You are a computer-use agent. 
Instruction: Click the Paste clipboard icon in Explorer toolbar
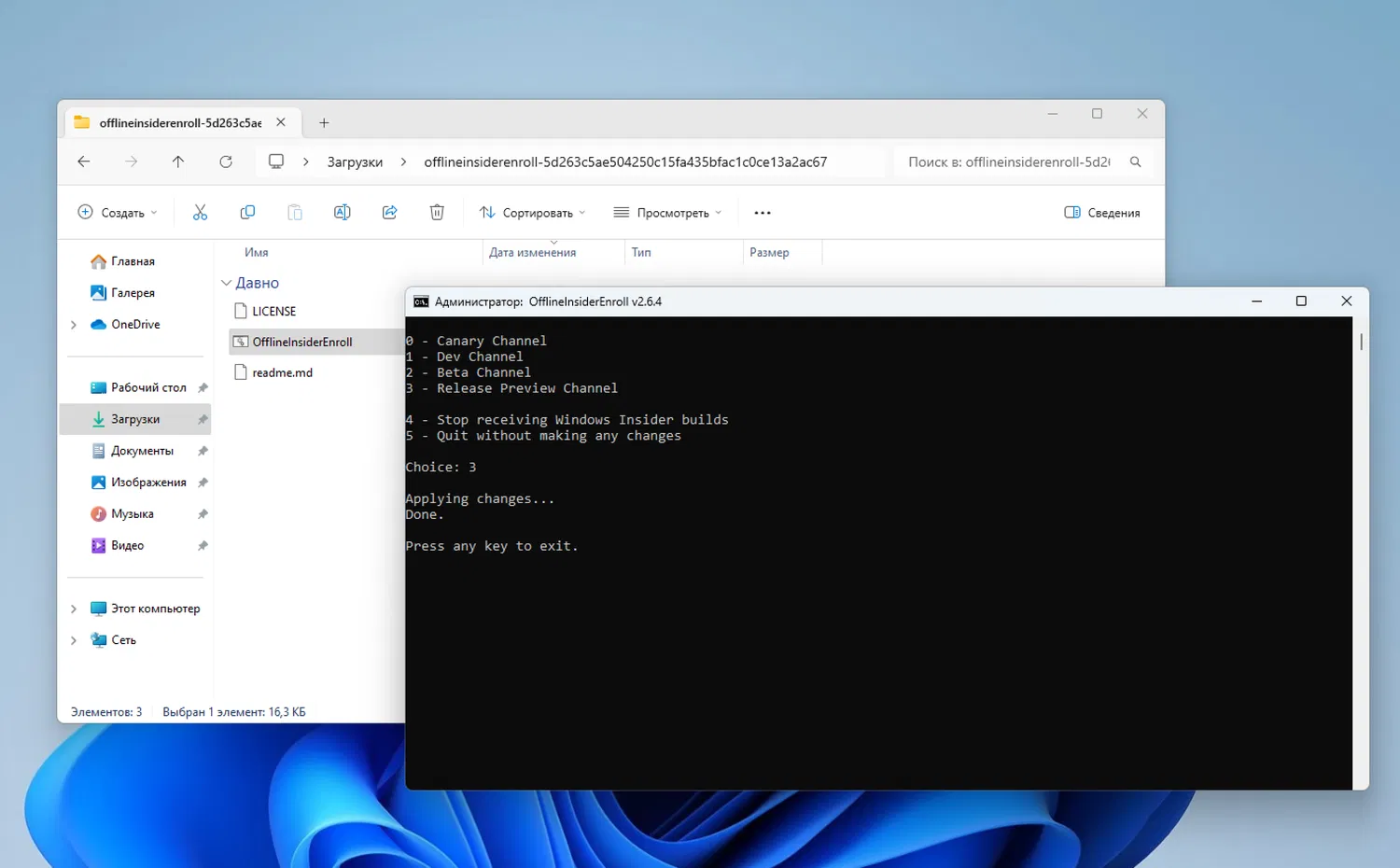(295, 213)
